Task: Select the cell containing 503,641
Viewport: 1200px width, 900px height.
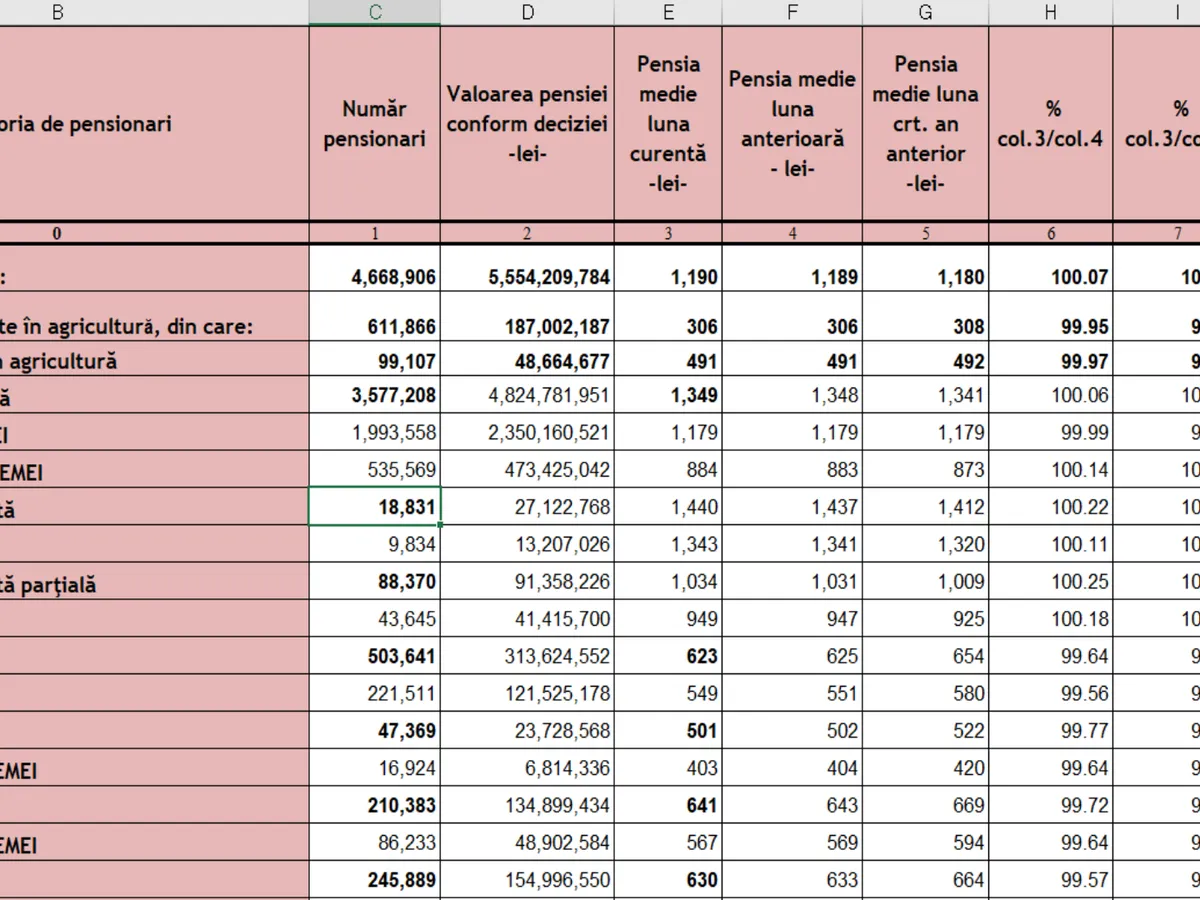Action: pos(374,657)
